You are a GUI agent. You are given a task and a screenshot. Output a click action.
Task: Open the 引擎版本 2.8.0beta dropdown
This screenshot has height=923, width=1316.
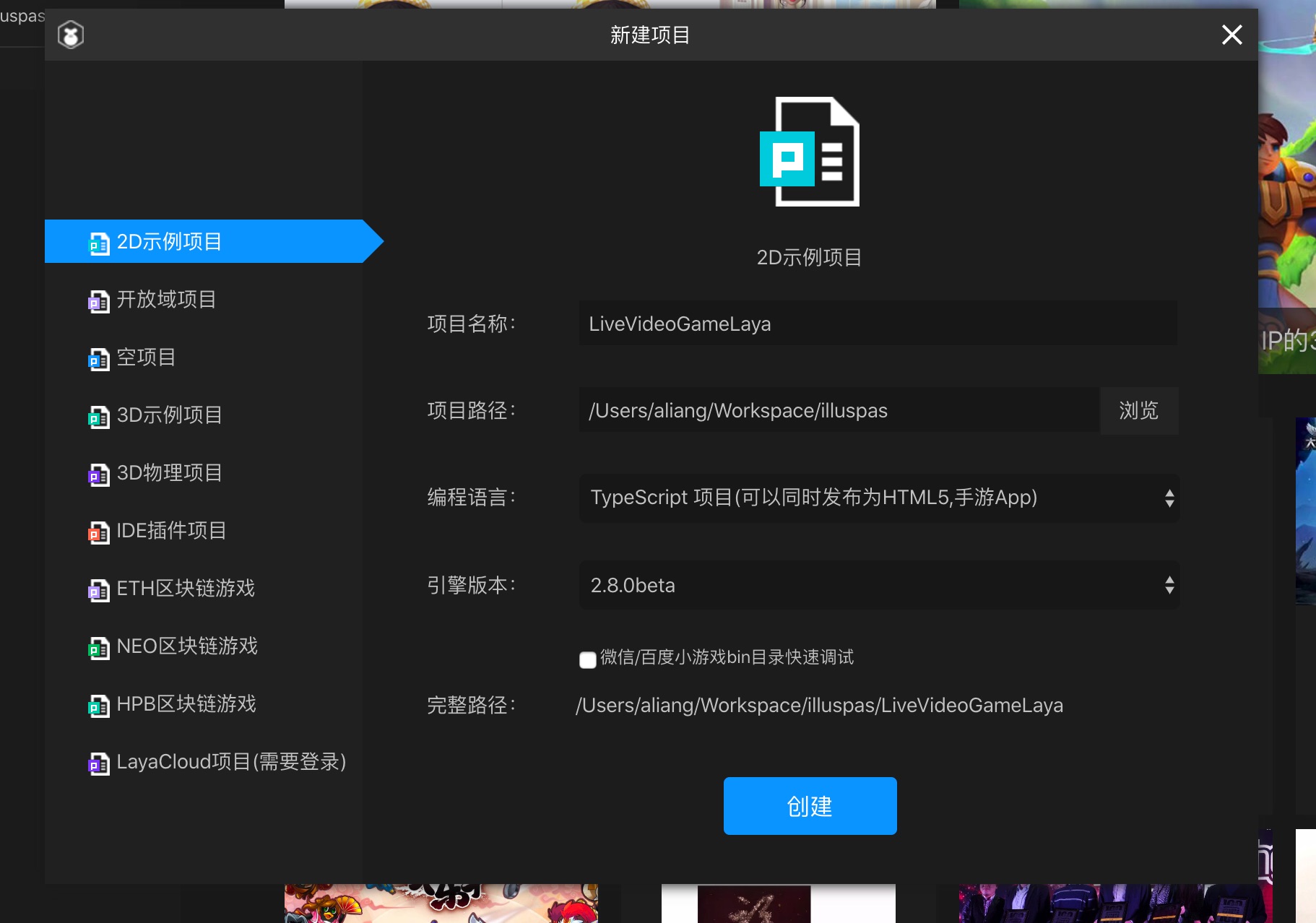click(x=879, y=585)
